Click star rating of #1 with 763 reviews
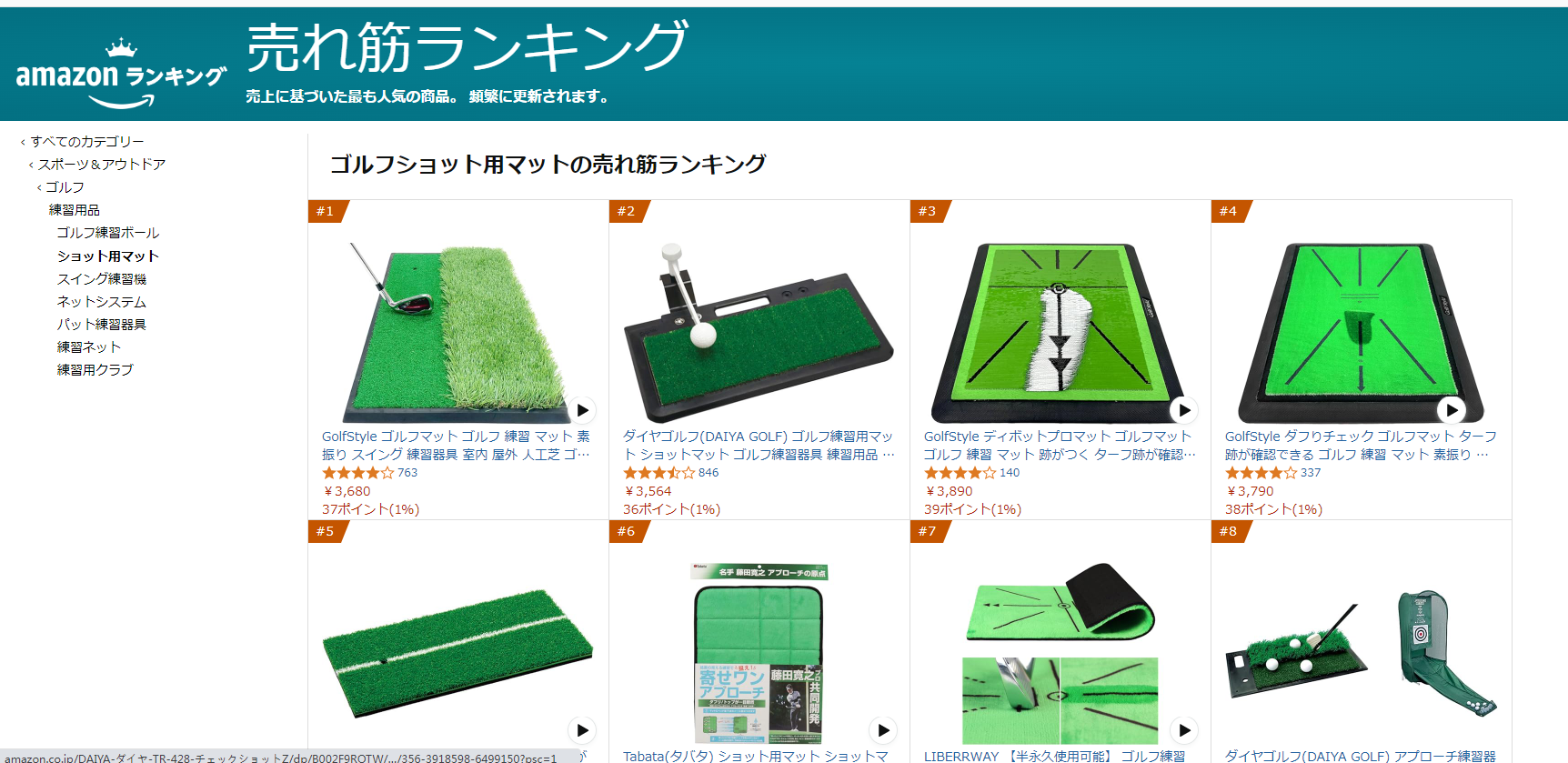 (x=357, y=473)
